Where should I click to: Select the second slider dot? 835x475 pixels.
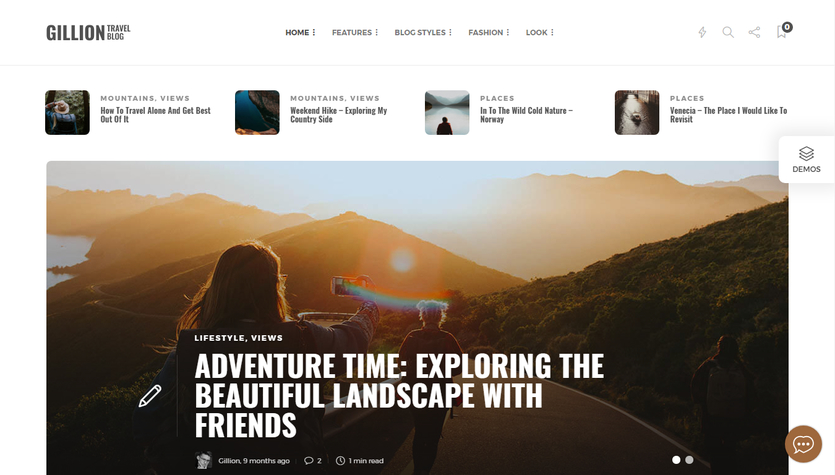point(689,460)
